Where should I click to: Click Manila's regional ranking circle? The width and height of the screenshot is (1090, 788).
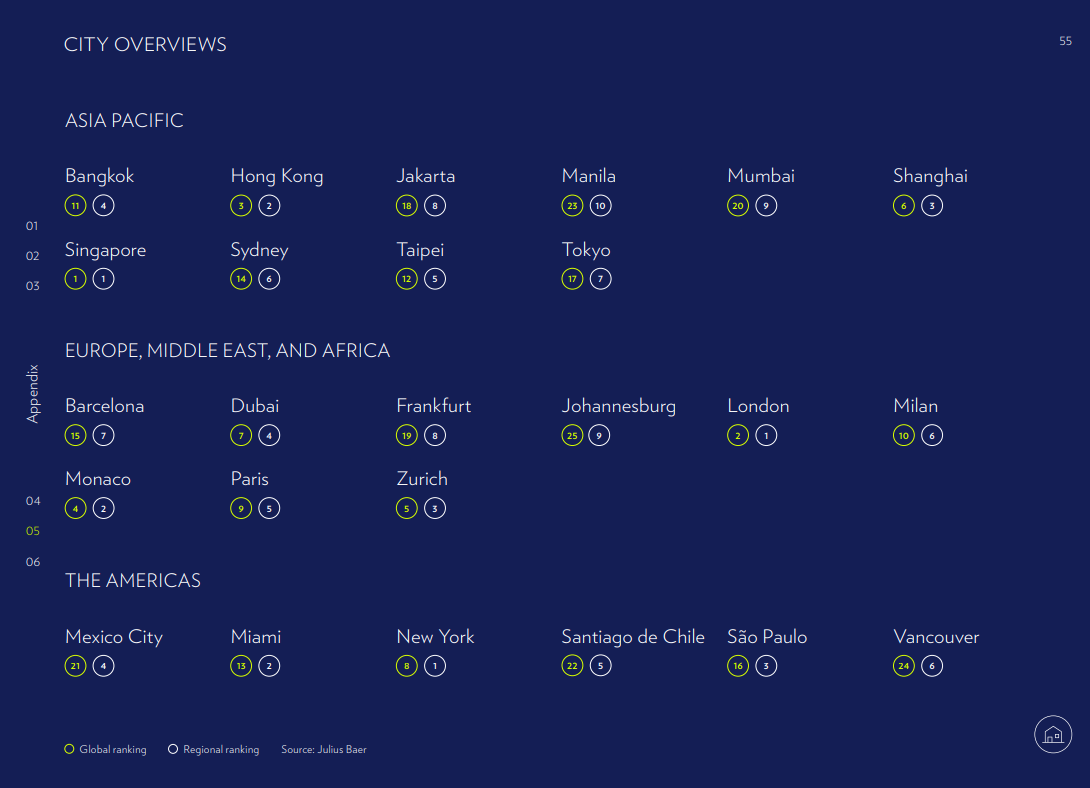(x=600, y=206)
